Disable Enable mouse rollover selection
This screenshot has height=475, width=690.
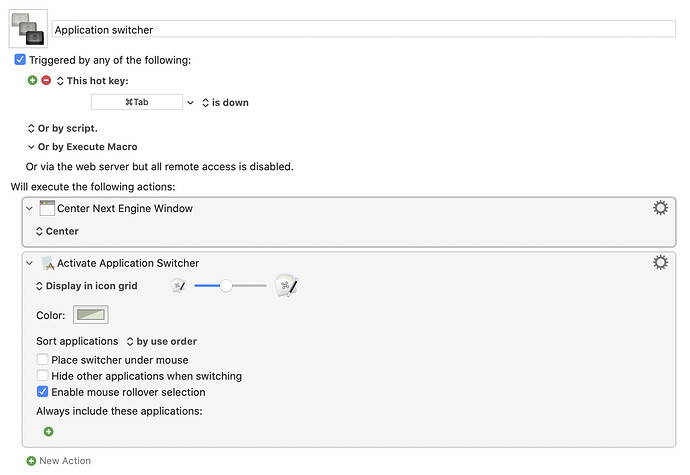[42, 392]
